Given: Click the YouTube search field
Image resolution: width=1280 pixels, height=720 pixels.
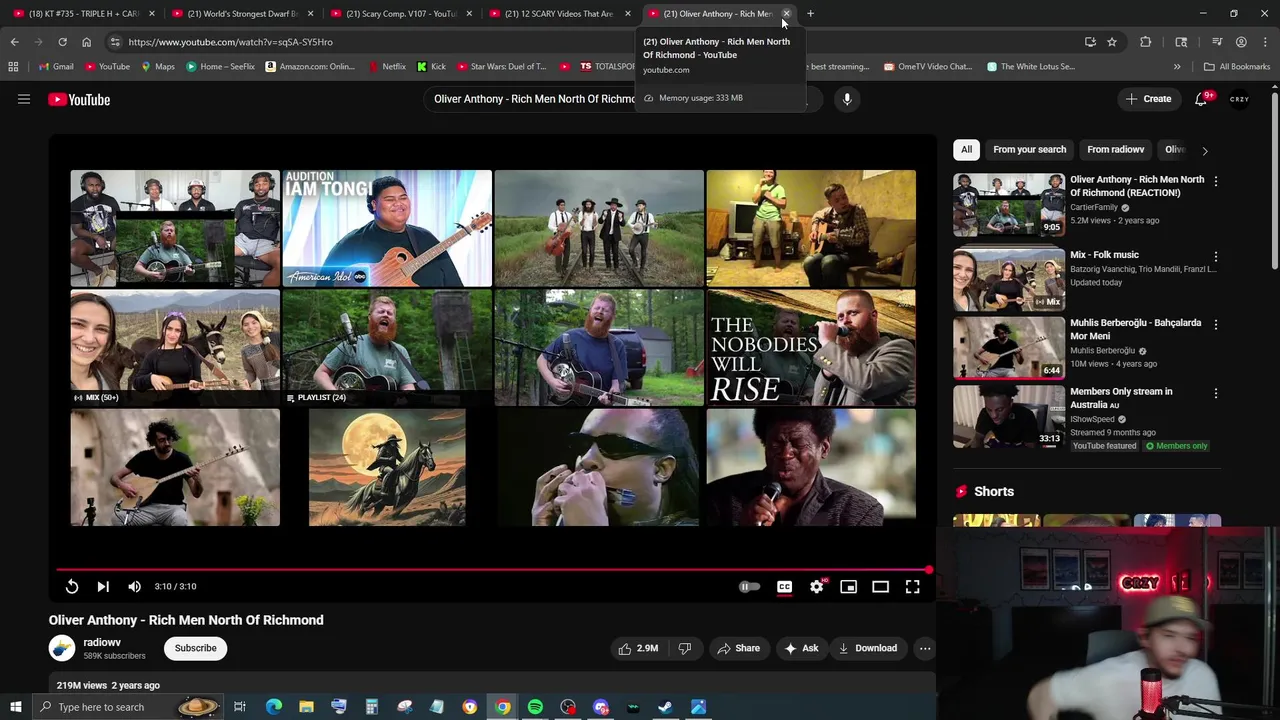Looking at the screenshot, I should pos(532,99).
